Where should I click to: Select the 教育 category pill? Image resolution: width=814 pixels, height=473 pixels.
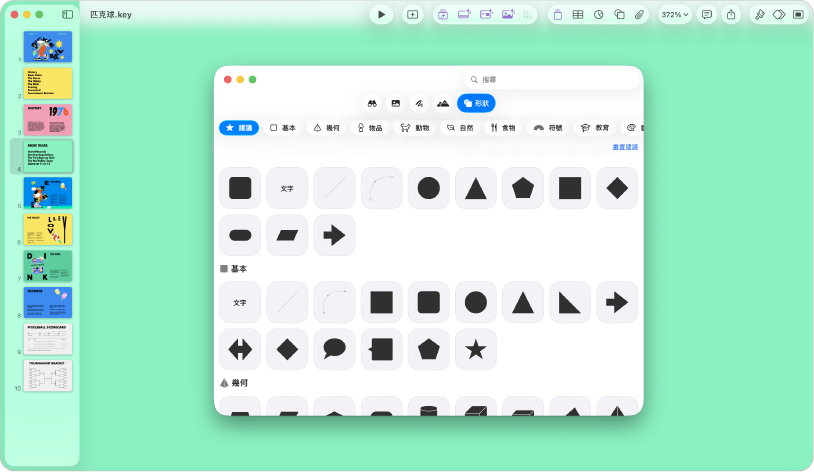click(x=595, y=128)
